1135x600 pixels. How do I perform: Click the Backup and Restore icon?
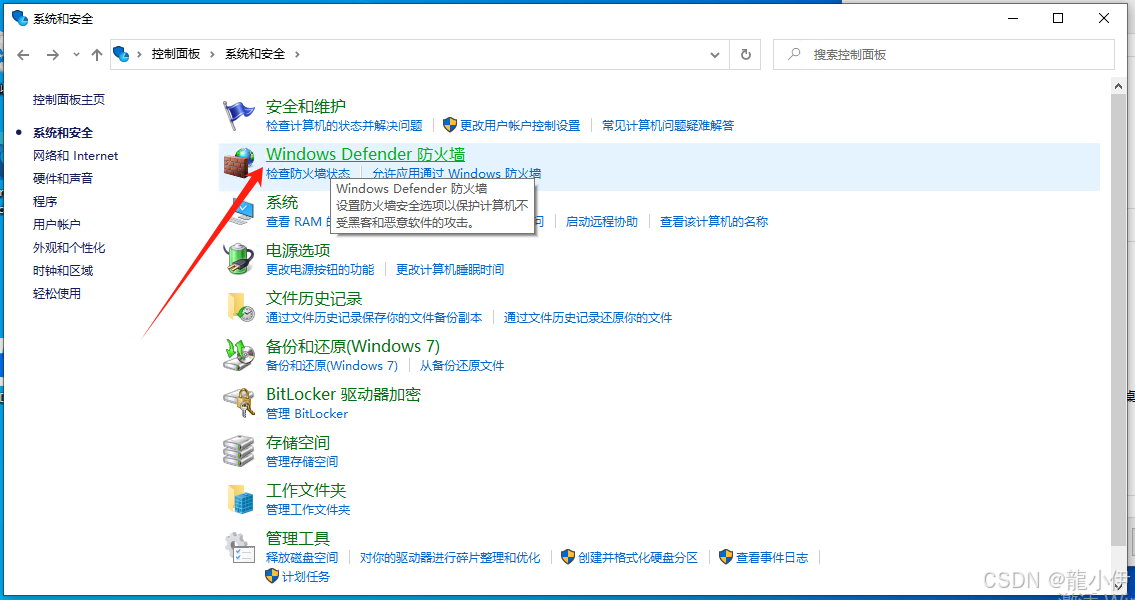click(x=238, y=355)
